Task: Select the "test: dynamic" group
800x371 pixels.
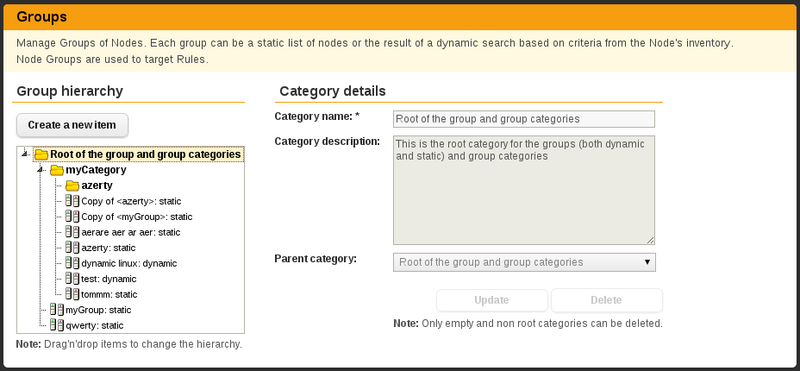Action: pos(109,279)
